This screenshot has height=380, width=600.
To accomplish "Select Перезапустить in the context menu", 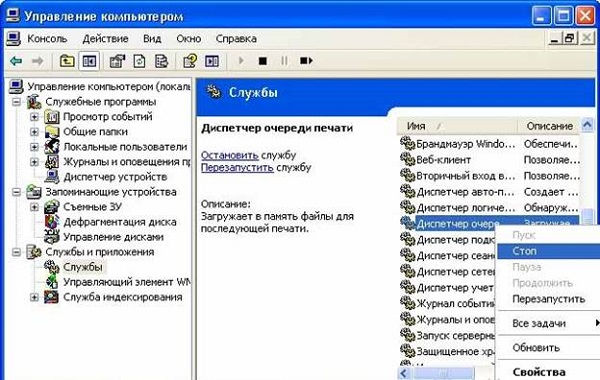I will point(549,299).
